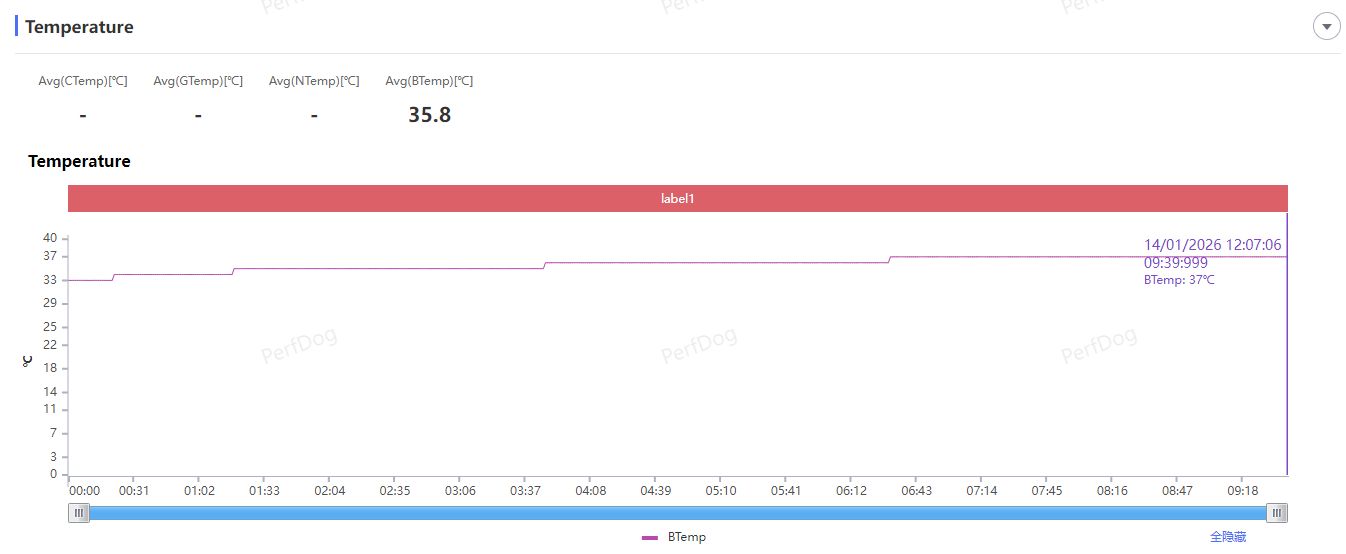
Task: Click the Avg(CTemp)[℃] stat label
Action: point(83,81)
